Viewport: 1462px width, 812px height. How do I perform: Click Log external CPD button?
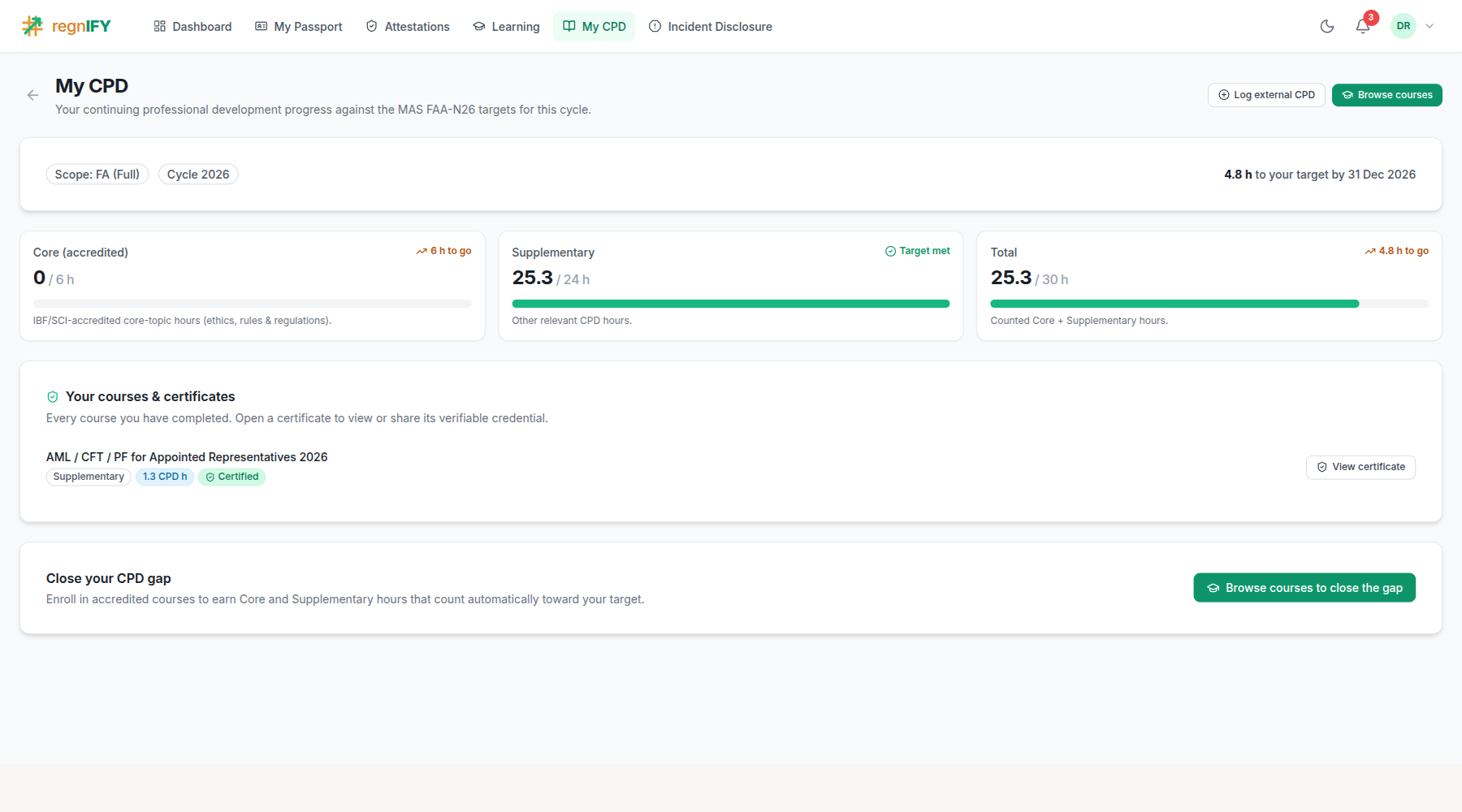pyautogui.click(x=1266, y=95)
